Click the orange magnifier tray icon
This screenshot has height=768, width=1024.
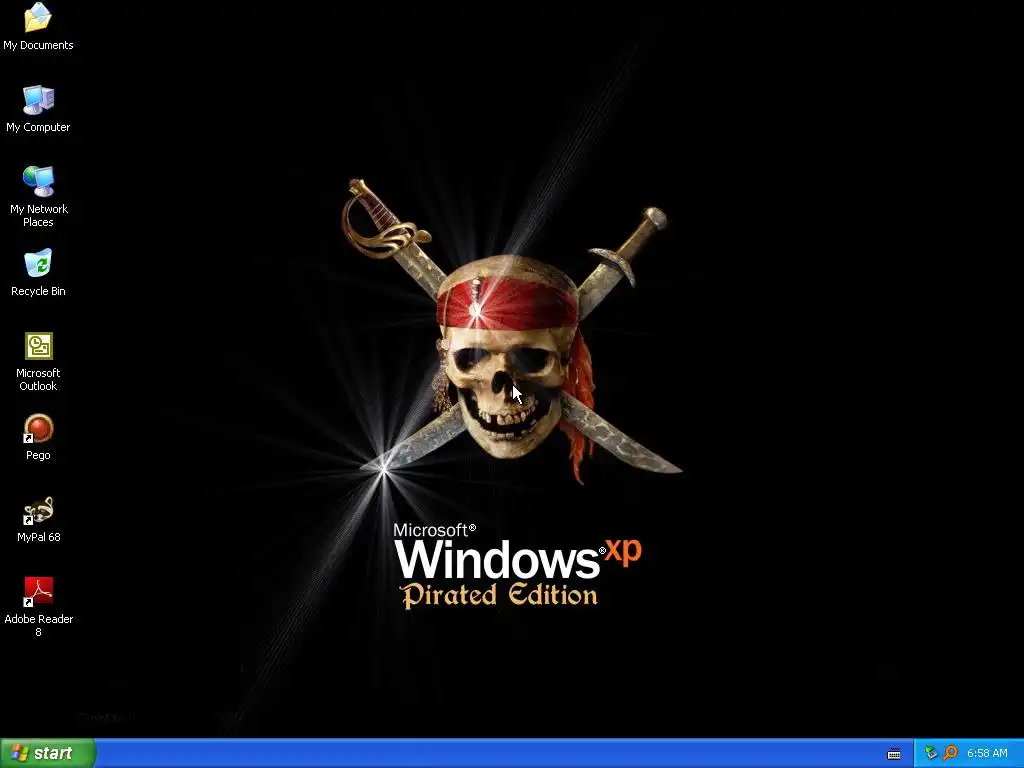pos(950,753)
